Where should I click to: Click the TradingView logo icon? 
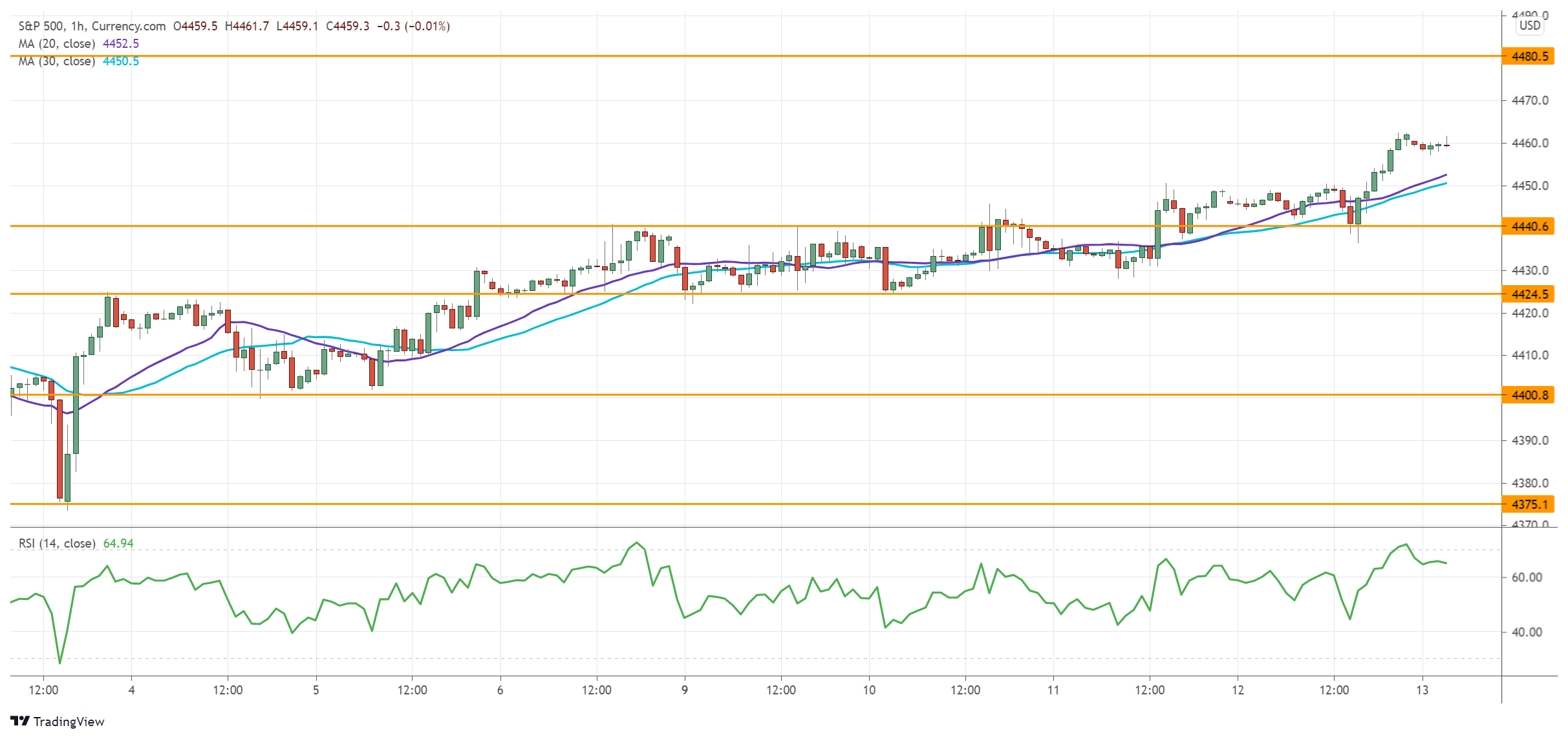[x=20, y=721]
